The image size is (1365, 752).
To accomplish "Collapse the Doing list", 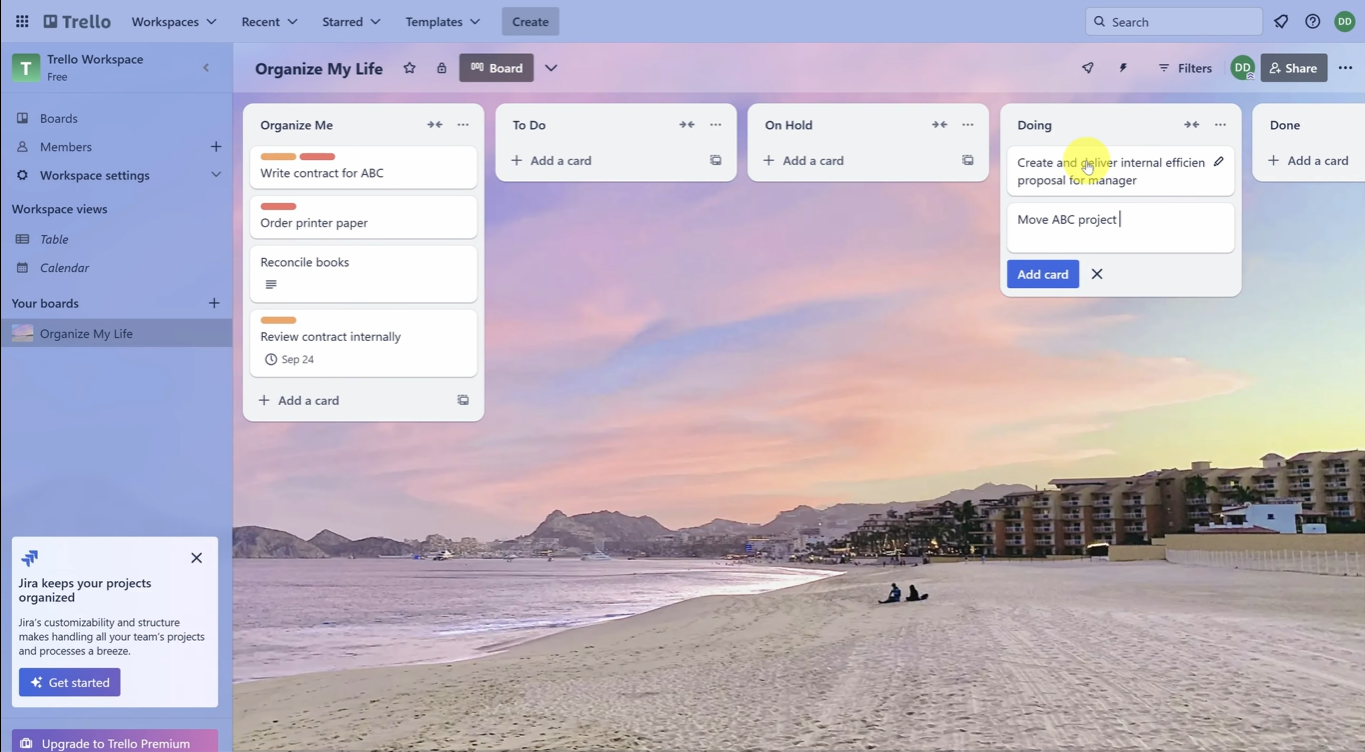I will click(x=1192, y=125).
